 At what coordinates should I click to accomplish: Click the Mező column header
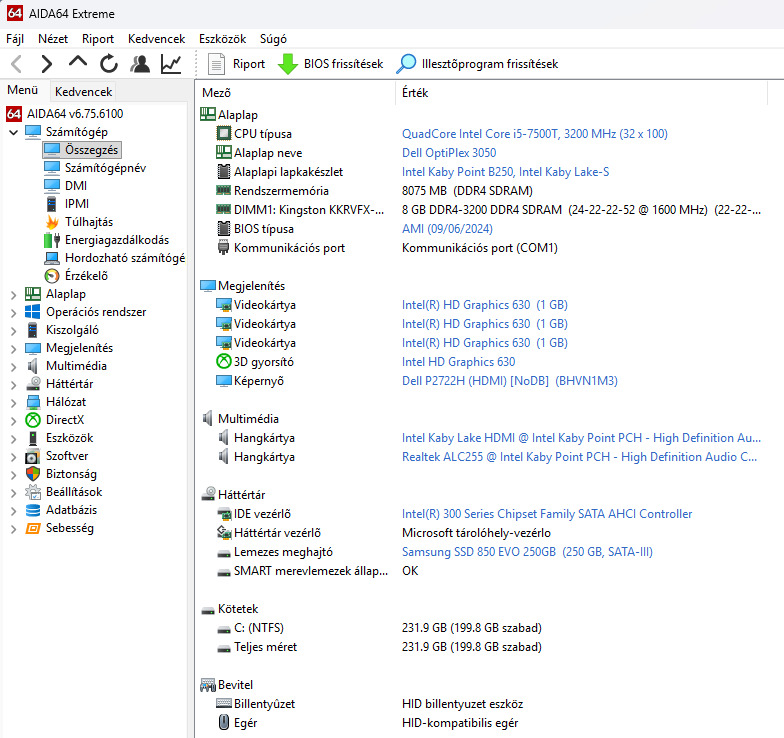coord(296,93)
